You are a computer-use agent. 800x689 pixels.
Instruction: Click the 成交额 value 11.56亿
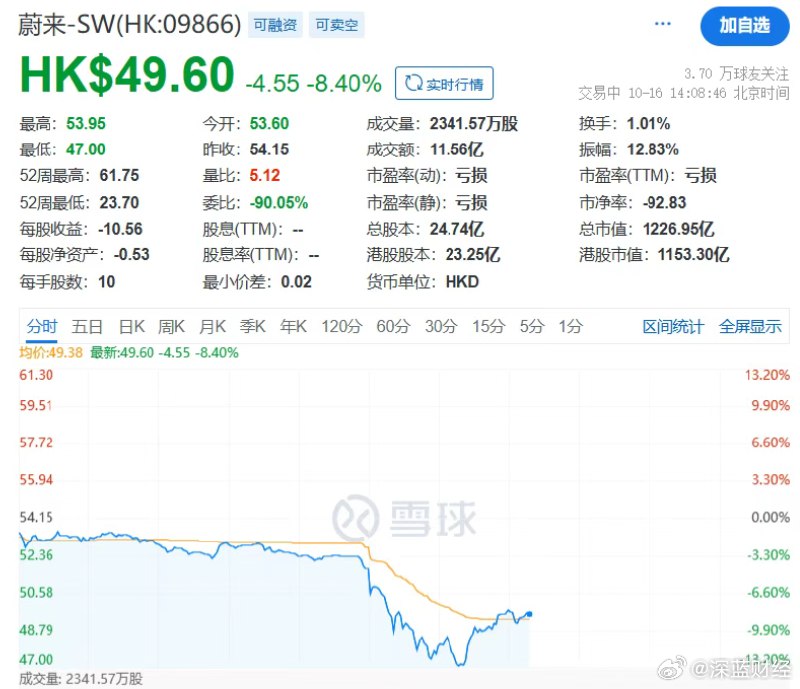coord(457,150)
